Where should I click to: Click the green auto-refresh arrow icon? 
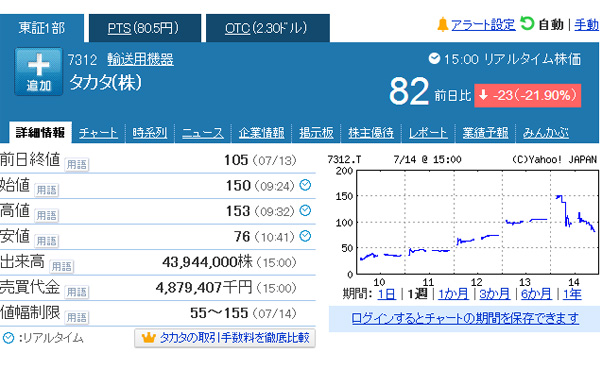coord(527,24)
